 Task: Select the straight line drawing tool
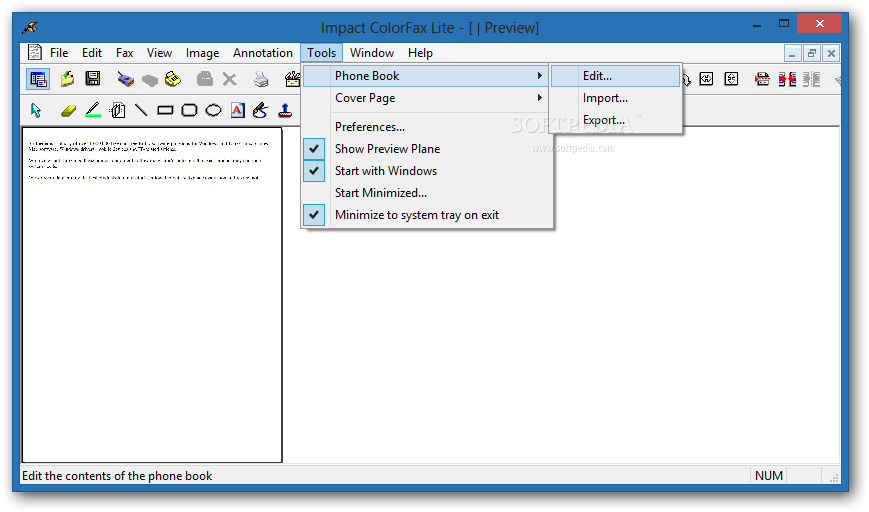point(141,110)
